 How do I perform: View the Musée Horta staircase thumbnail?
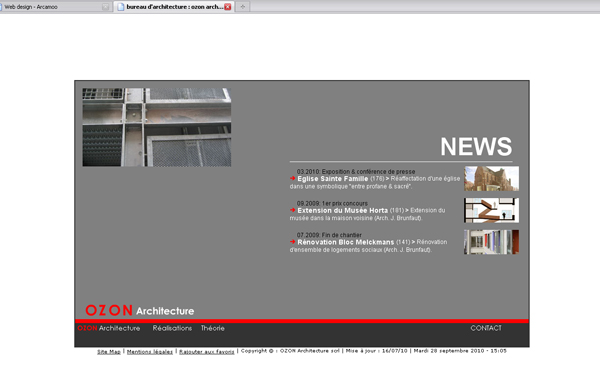[491, 210]
